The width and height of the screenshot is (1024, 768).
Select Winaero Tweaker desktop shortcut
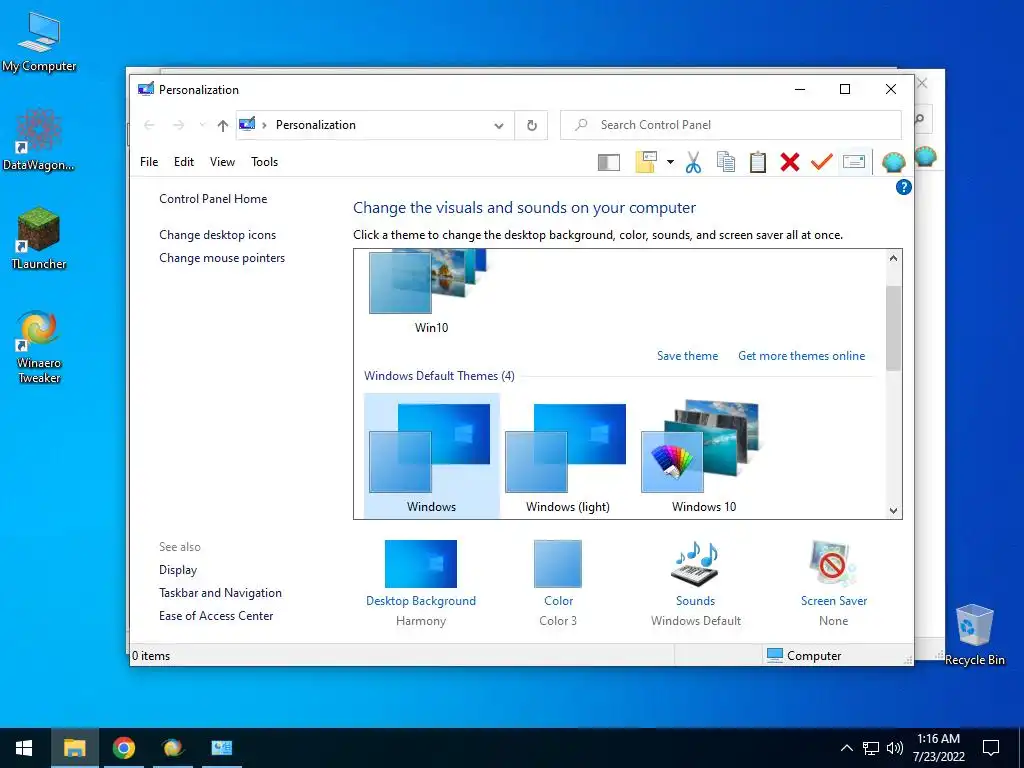pos(39,346)
